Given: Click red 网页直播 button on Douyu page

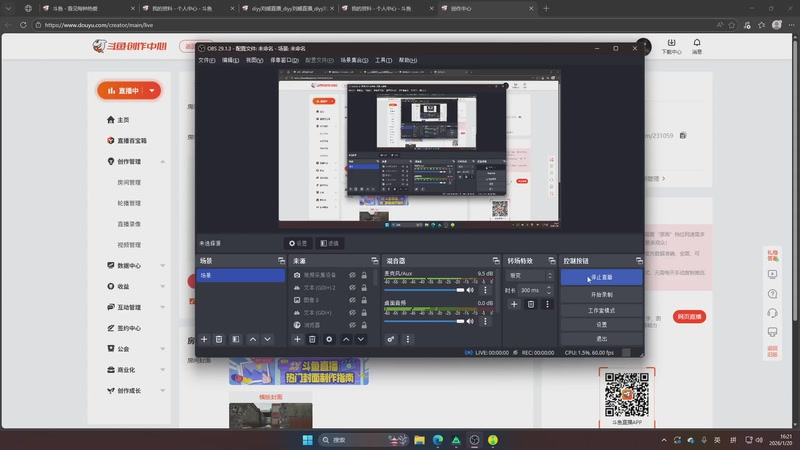Looking at the screenshot, I should click(689, 317).
